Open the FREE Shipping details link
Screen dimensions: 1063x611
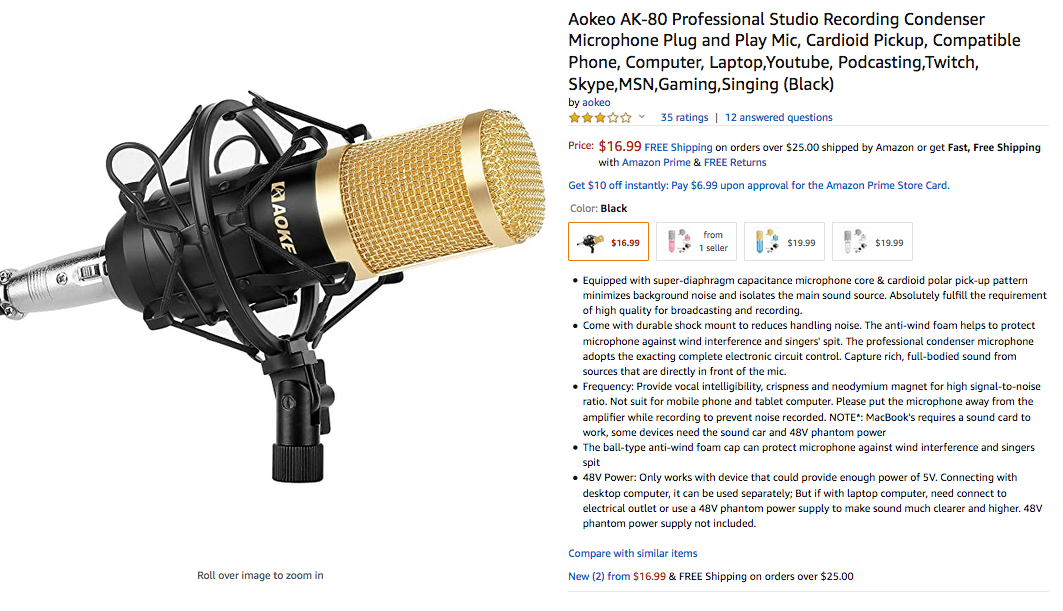click(678, 147)
